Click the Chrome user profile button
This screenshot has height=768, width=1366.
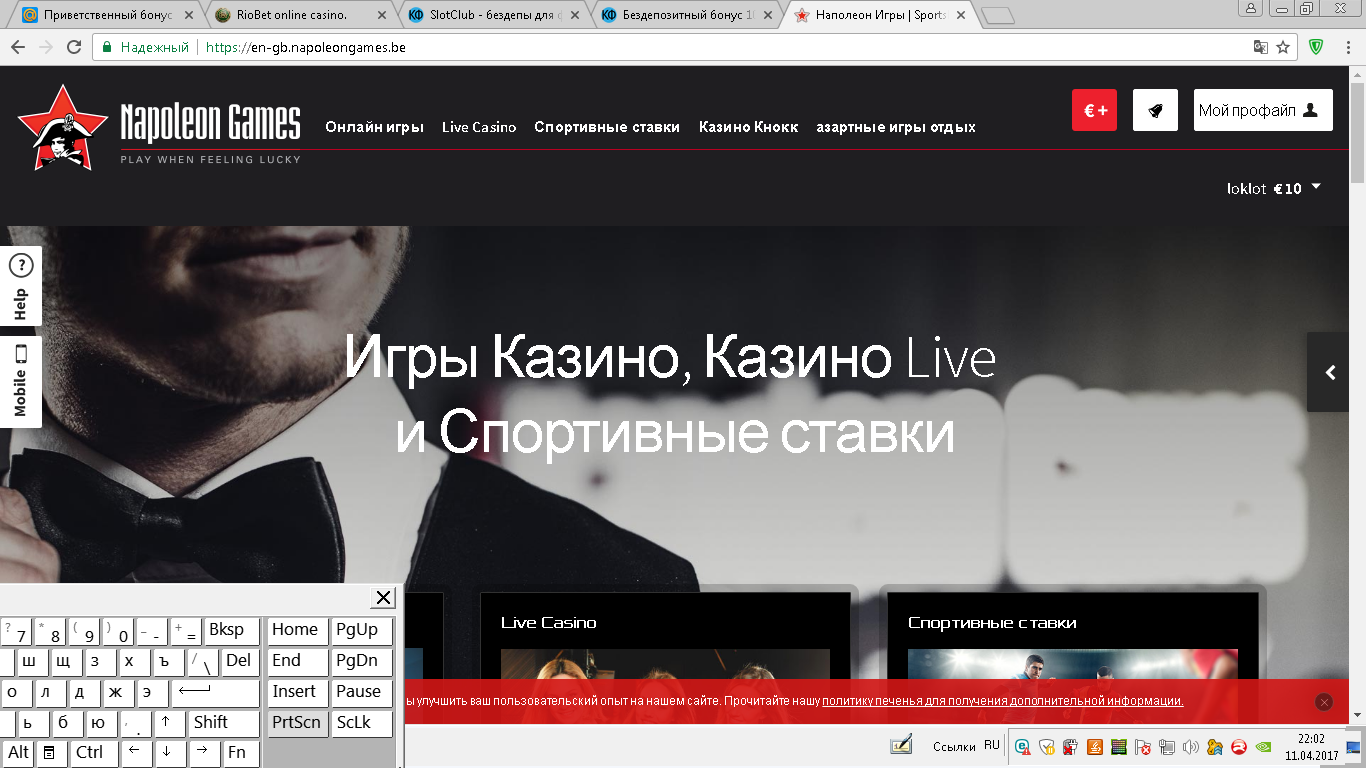pos(1251,8)
